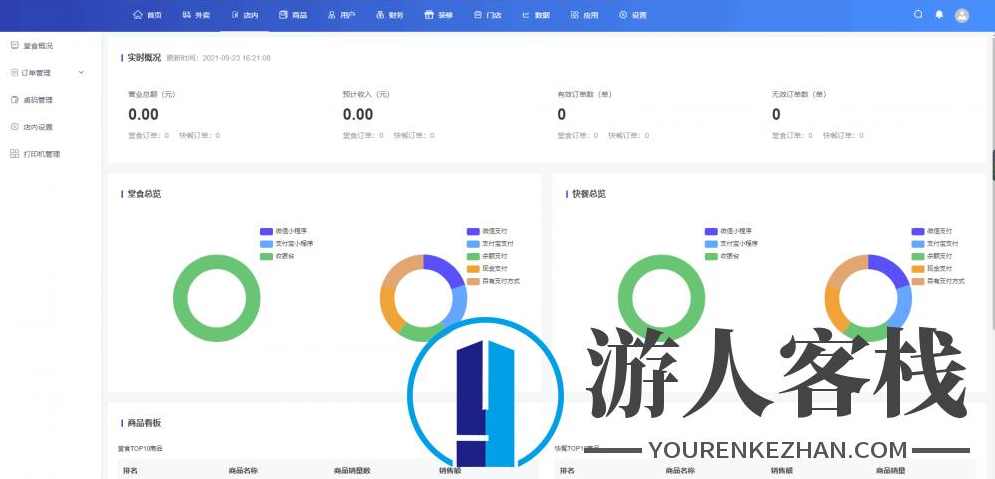The image size is (995, 479).
Task: Click the 堂食总览 section heading
Action: click(x=144, y=194)
